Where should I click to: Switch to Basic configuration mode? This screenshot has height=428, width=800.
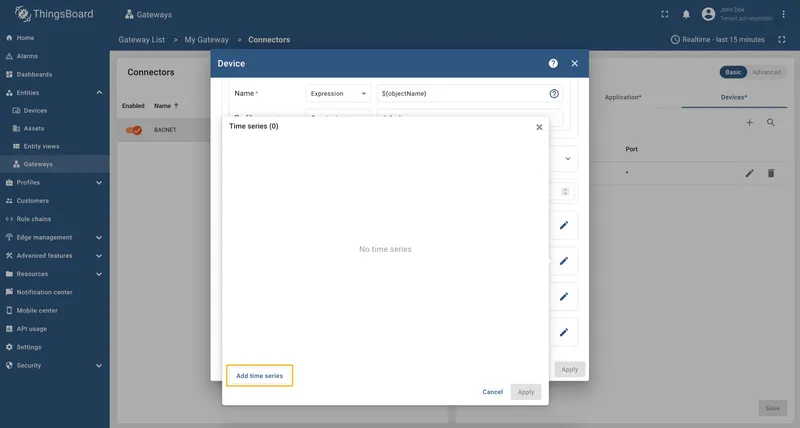(x=733, y=72)
